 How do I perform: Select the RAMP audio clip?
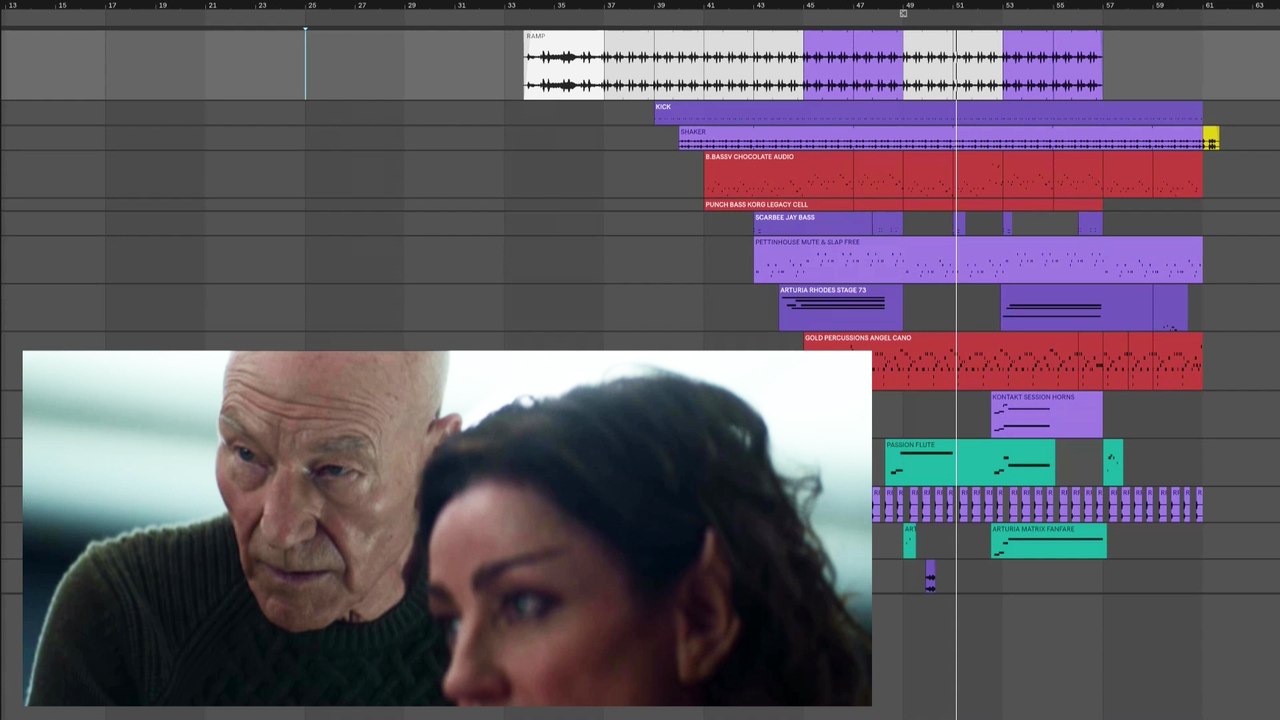click(x=813, y=65)
